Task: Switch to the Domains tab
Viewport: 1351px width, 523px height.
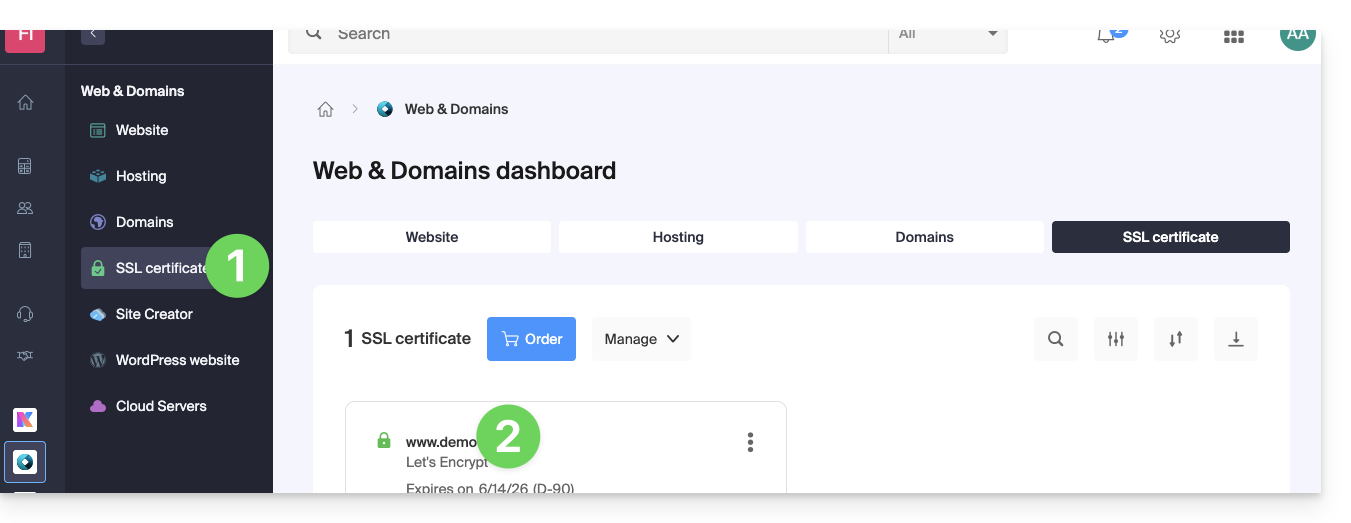Action: pyautogui.click(x=924, y=237)
